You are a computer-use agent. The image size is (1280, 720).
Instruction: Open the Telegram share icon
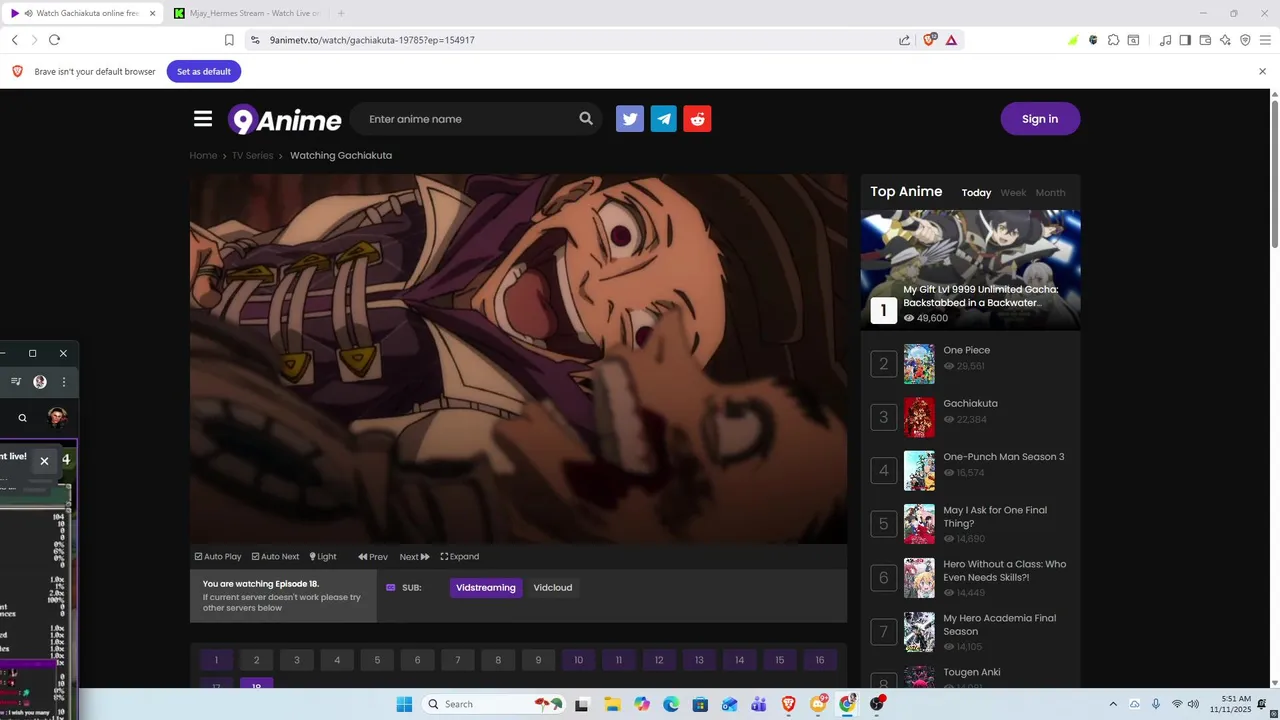[664, 119]
